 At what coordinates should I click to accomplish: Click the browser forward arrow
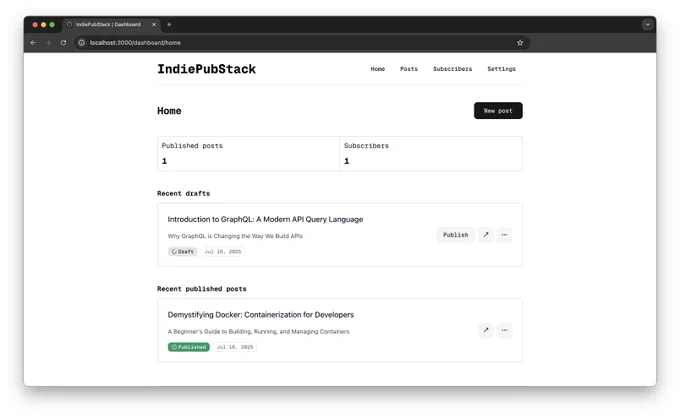(48, 42)
